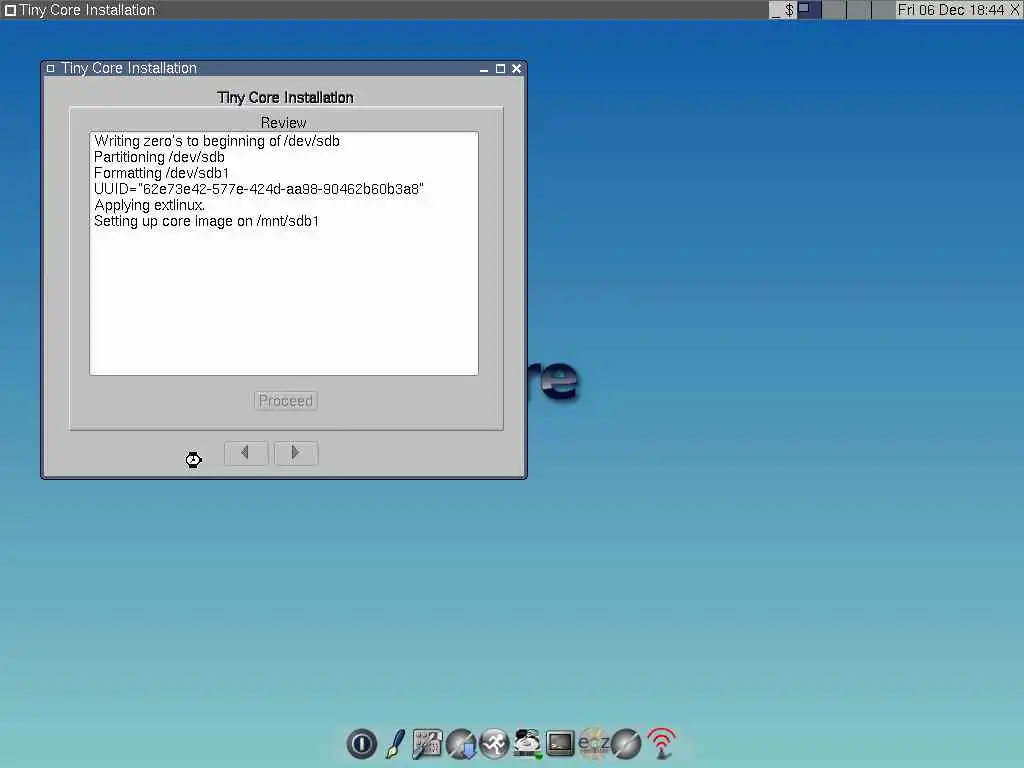
Task: Open the Control Panel dock icon
Action: pyautogui.click(x=427, y=743)
